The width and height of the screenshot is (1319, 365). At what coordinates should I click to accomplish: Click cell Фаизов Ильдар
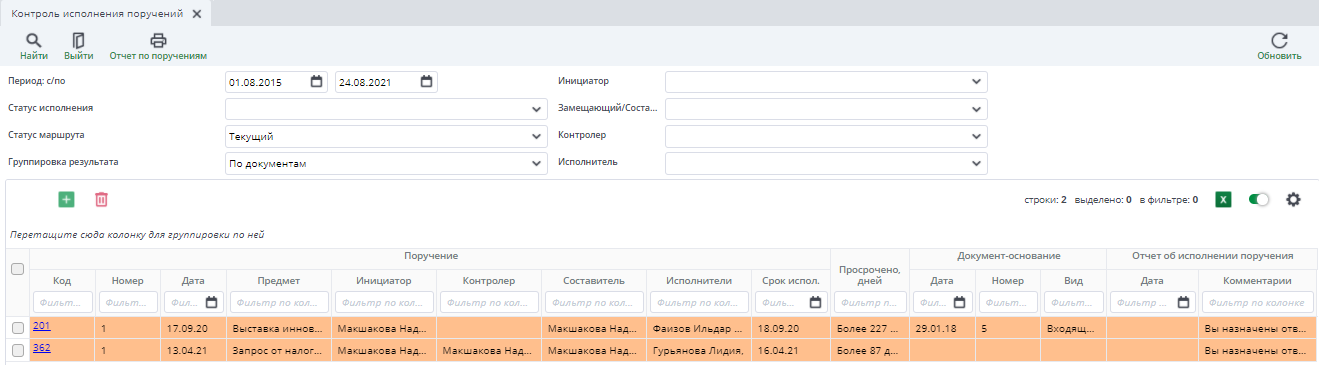click(x=698, y=328)
